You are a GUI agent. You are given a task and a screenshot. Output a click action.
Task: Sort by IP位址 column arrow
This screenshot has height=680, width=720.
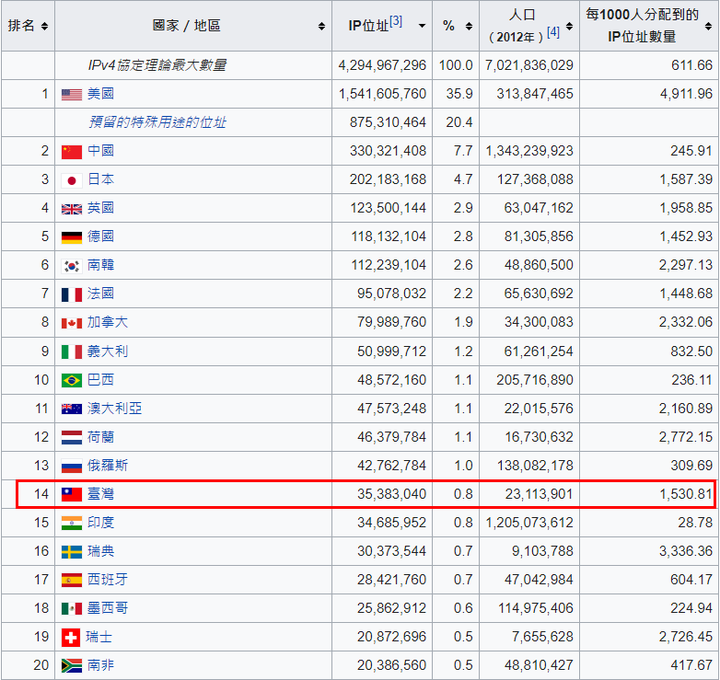422,26
